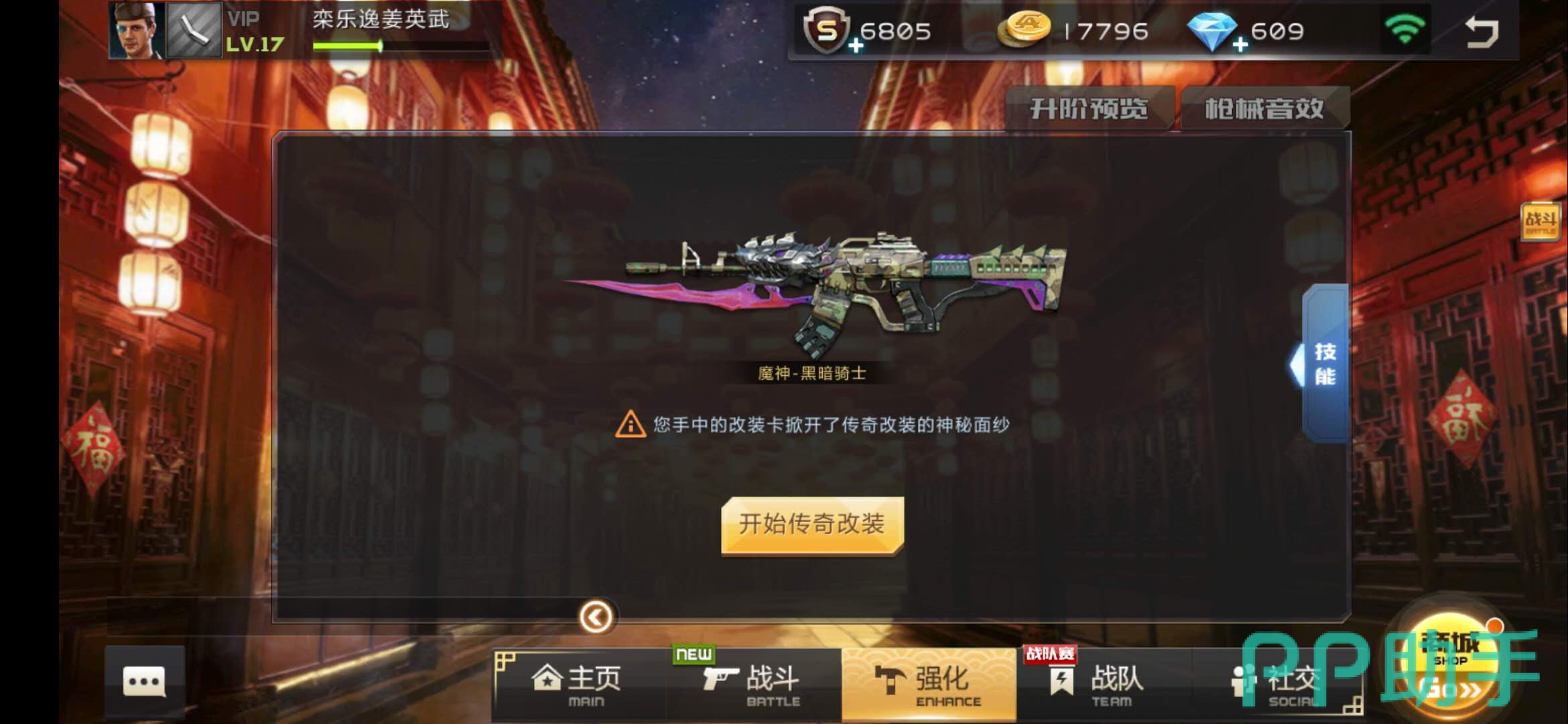Go back with the return arrow
Screen dimensions: 1568x724
click(1482, 32)
